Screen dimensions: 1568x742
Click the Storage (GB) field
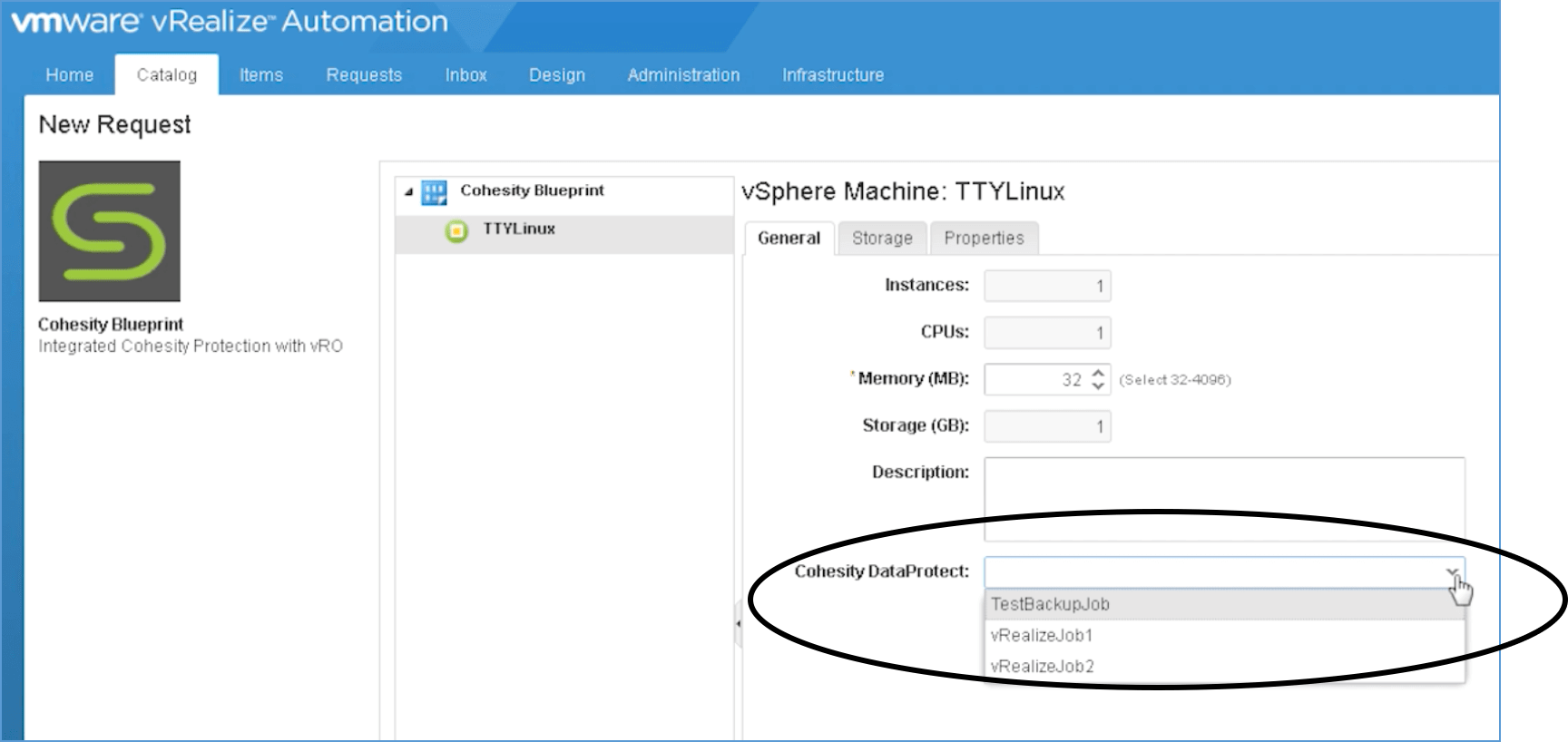point(1047,426)
